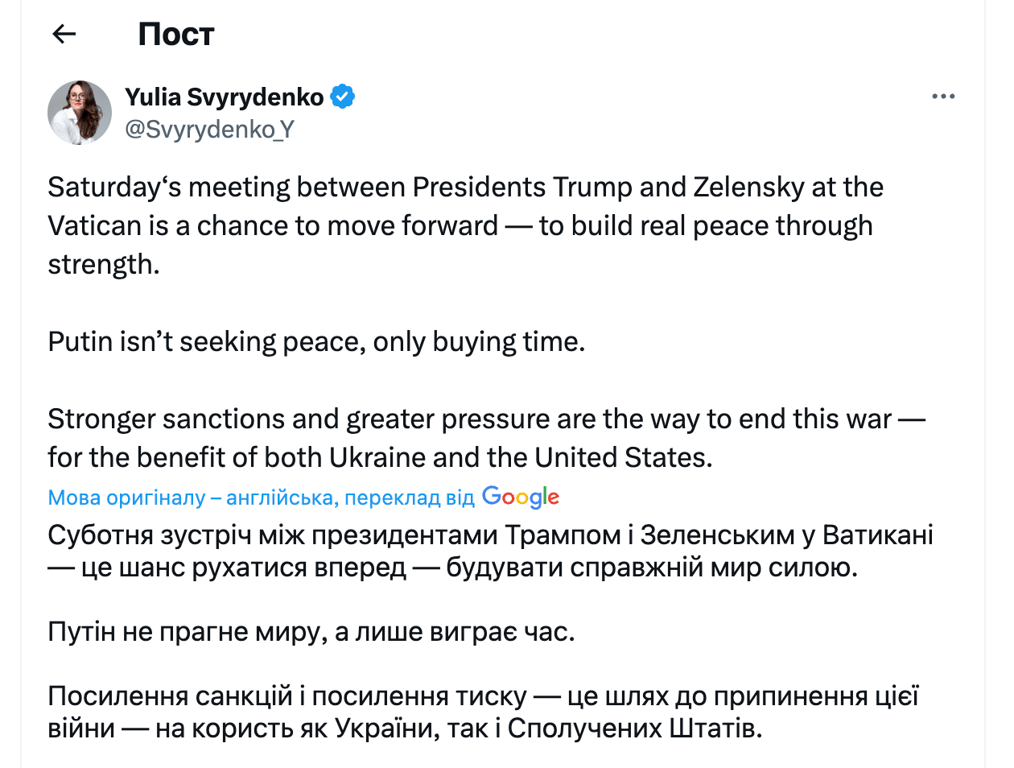The image size is (1014, 768).
Task: Open more actions via the ellipsis icon
Action: click(943, 95)
